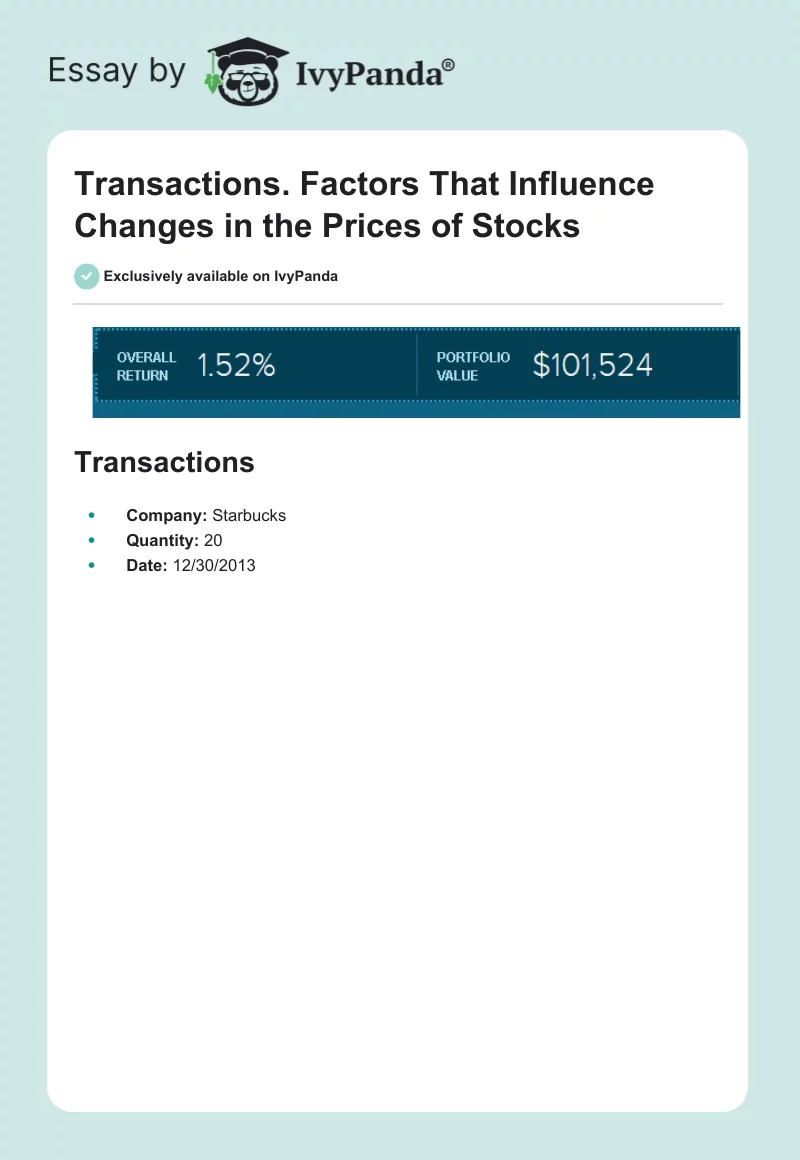Screen dimensions: 800x1160
Task: Click the Date: 12/30/2013 list item
Action: tap(191, 566)
